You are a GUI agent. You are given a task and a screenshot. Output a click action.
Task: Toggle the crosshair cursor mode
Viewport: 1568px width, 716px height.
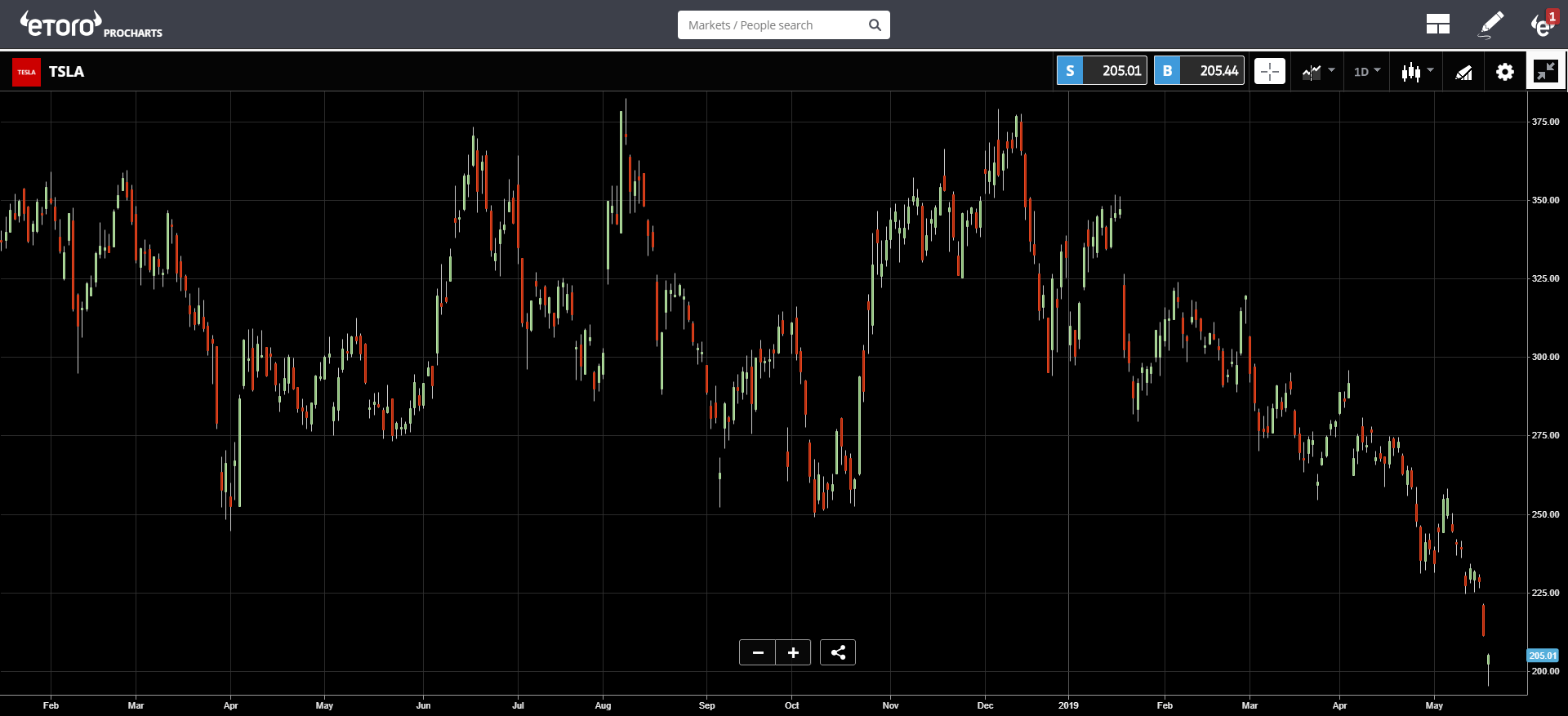pyautogui.click(x=1269, y=72)
